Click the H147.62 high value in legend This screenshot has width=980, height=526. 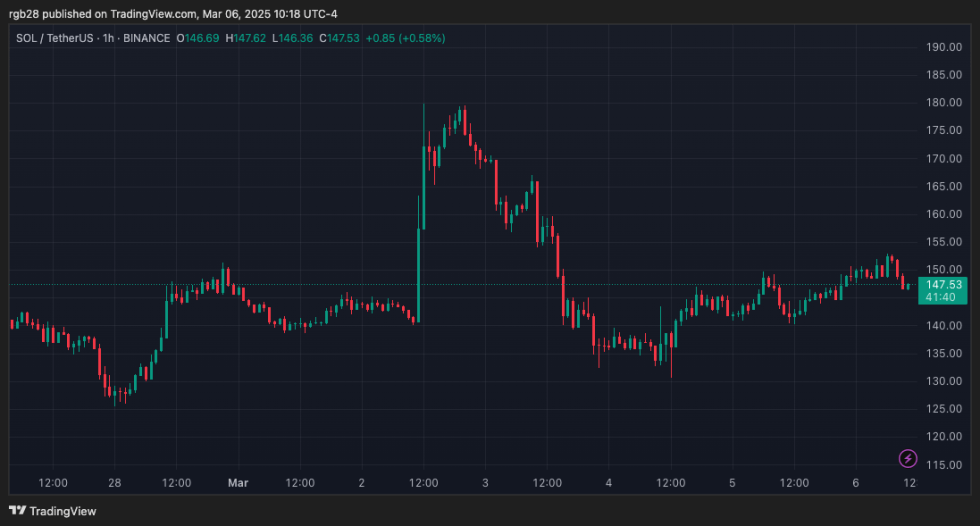[x=248, y=38]
